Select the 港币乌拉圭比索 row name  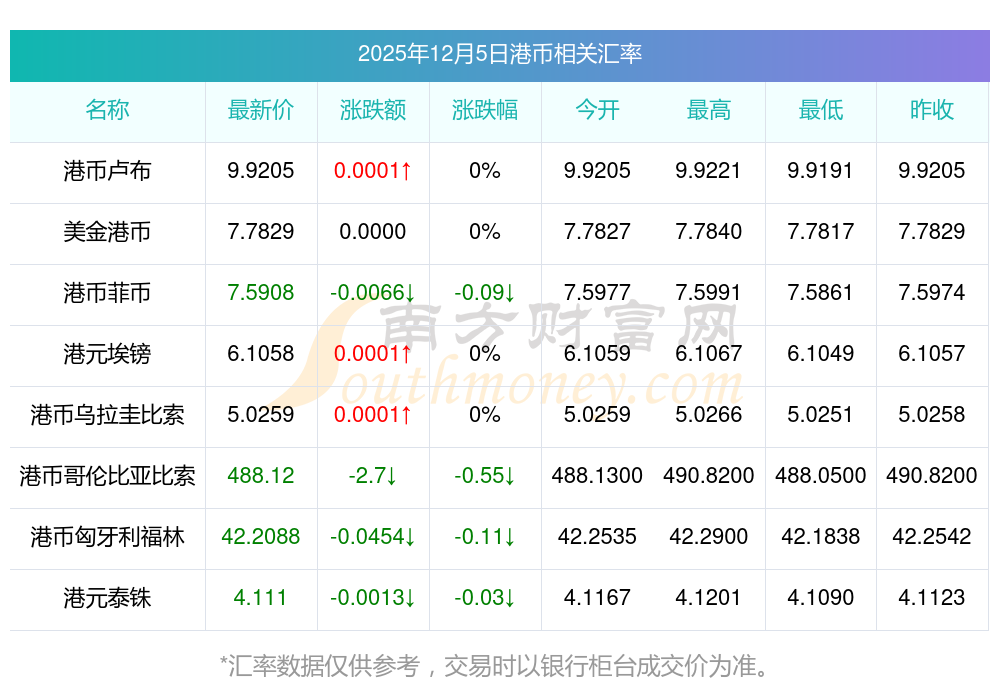click(x=107, y=415)
